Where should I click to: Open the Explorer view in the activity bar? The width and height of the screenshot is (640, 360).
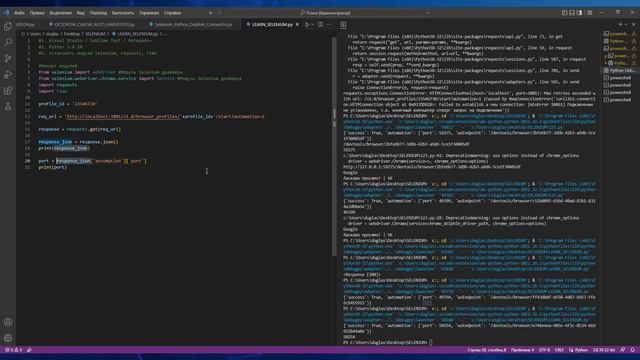click(x=8, y=27)
